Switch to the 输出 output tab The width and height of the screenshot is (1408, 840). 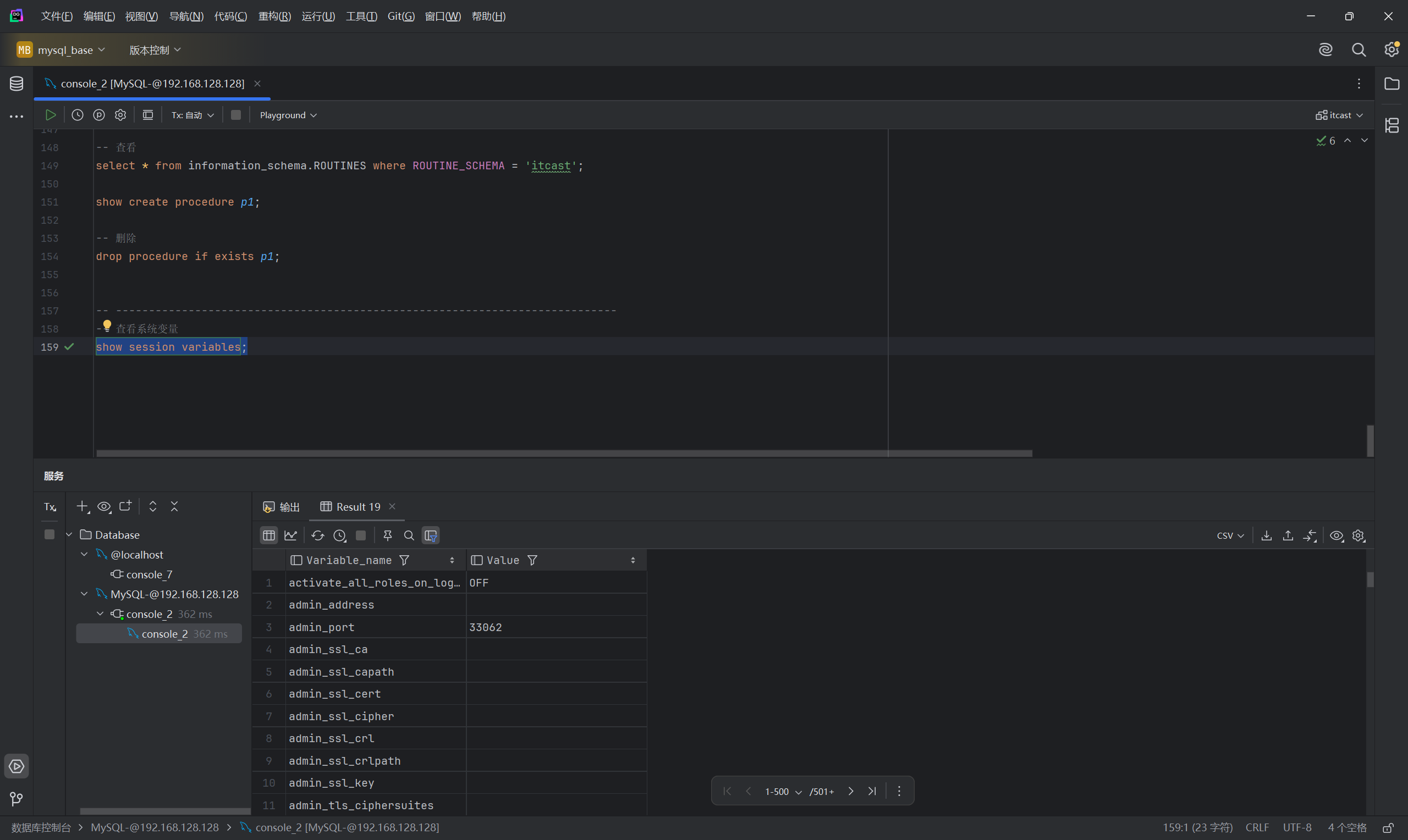click(x=282, y=507)
